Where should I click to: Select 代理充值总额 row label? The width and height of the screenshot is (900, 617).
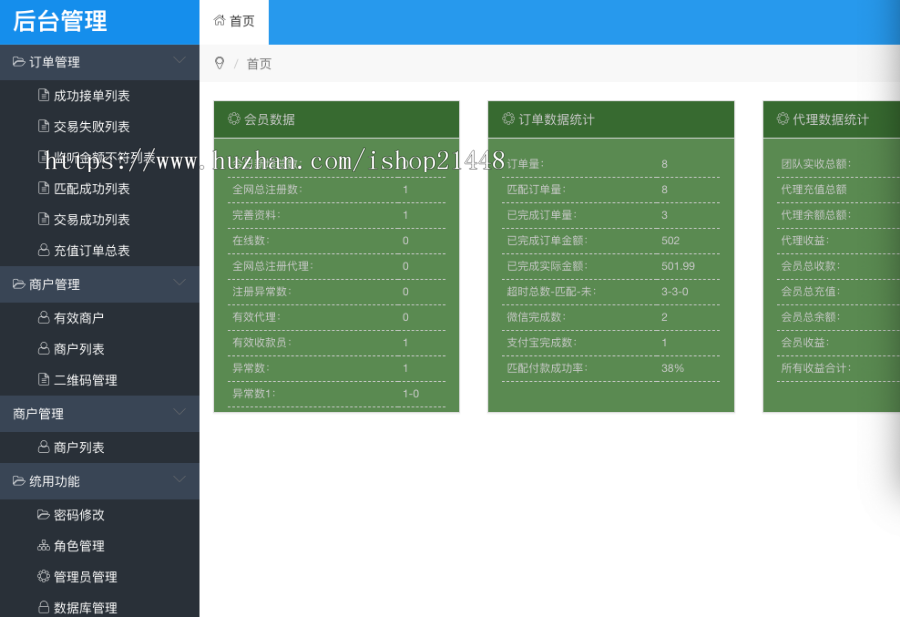[814, 189]
